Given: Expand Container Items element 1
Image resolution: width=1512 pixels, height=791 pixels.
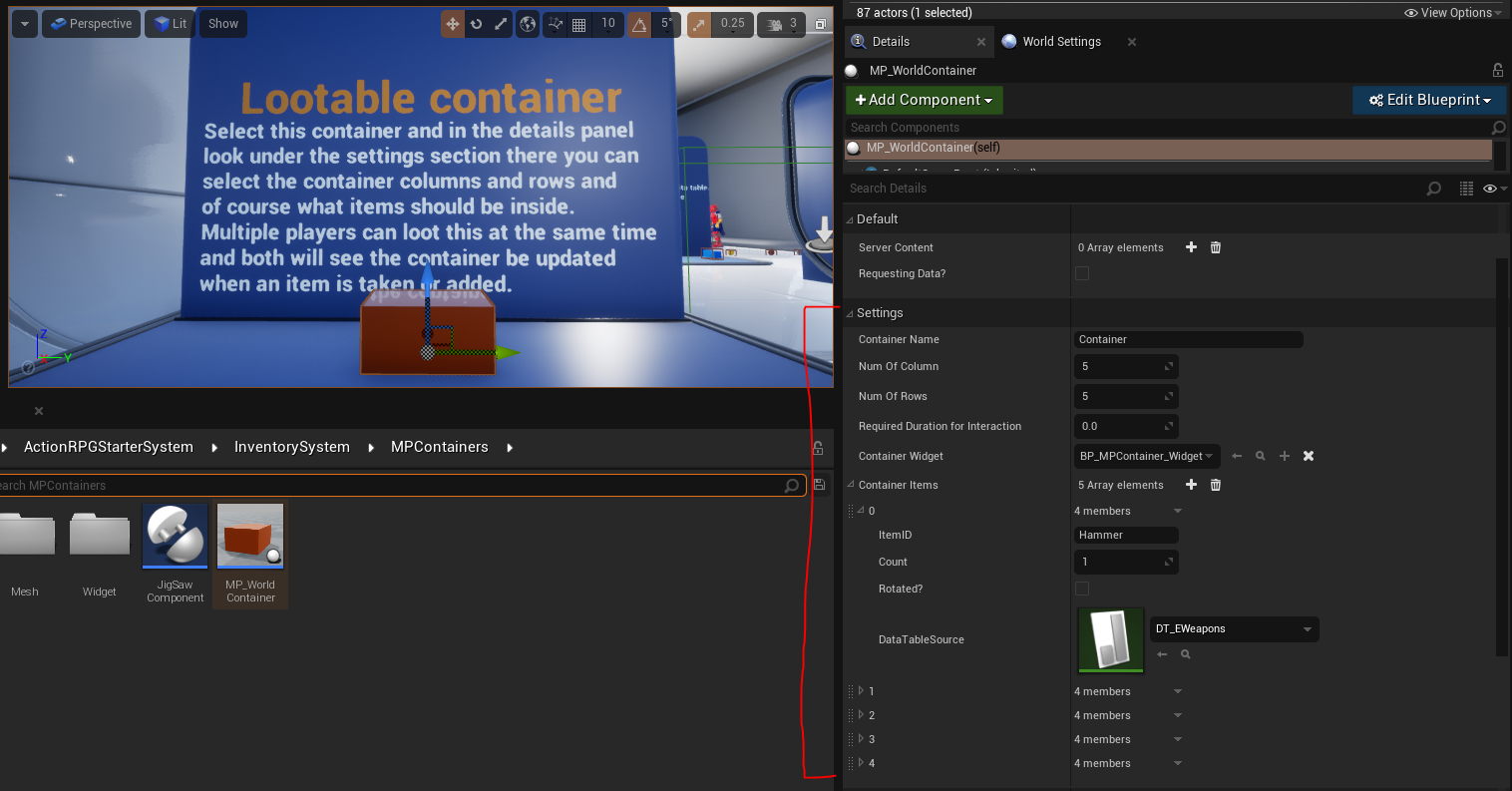Looking at the screenshot, I should (862, 691).
